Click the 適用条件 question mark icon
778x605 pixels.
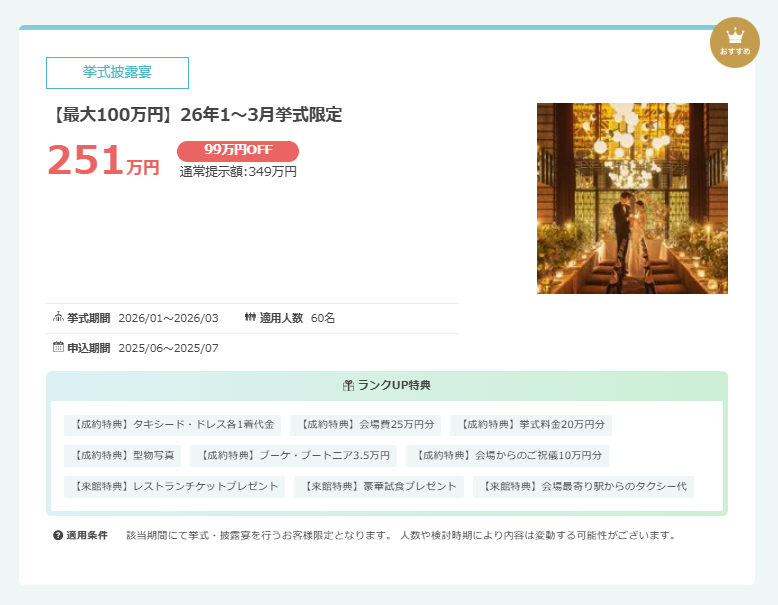pos(58,535)
